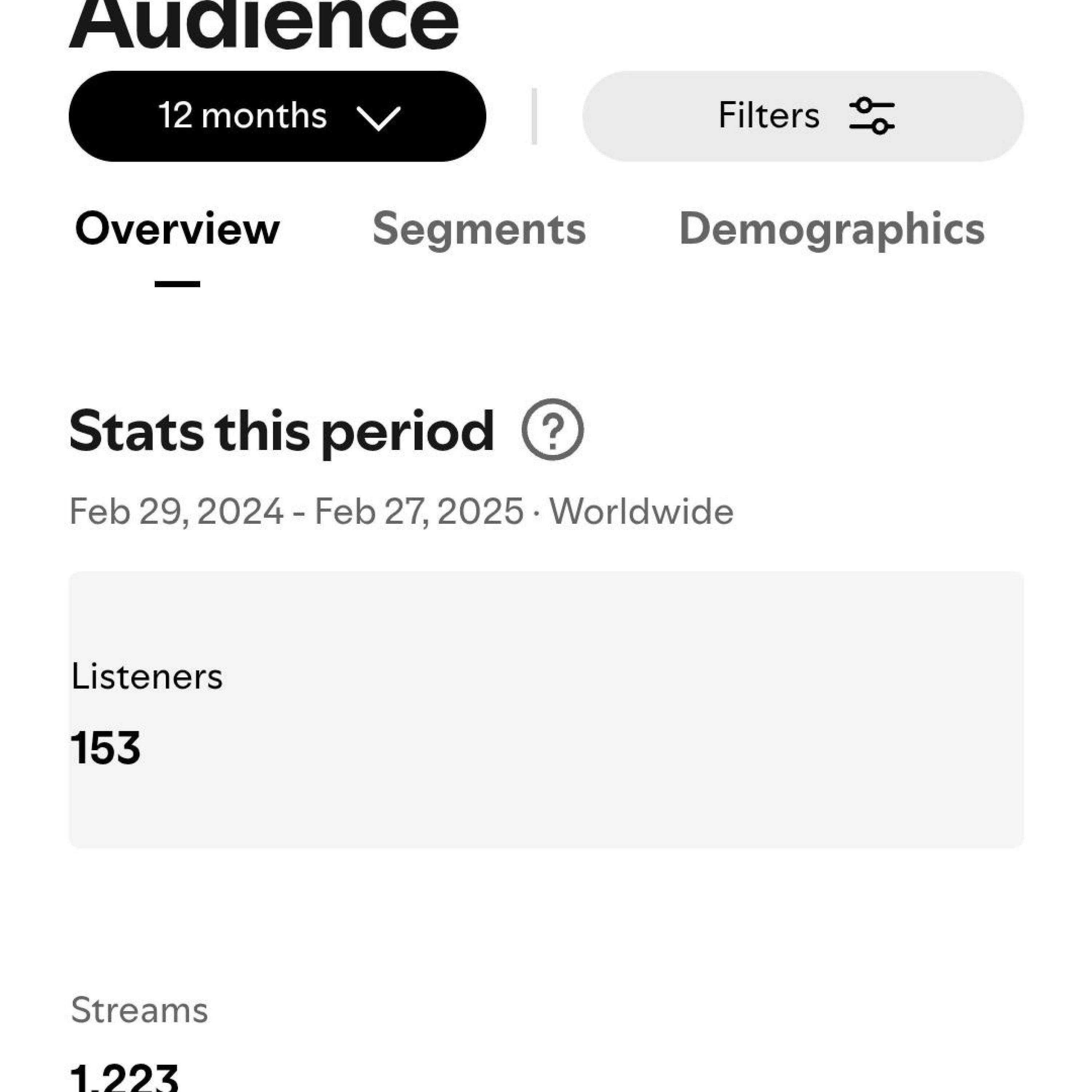Image resolution: width=1092 pixels, height=1092 pixels.
Task: Click the chevron arrow beside 12 months
Action: point(379,118)
